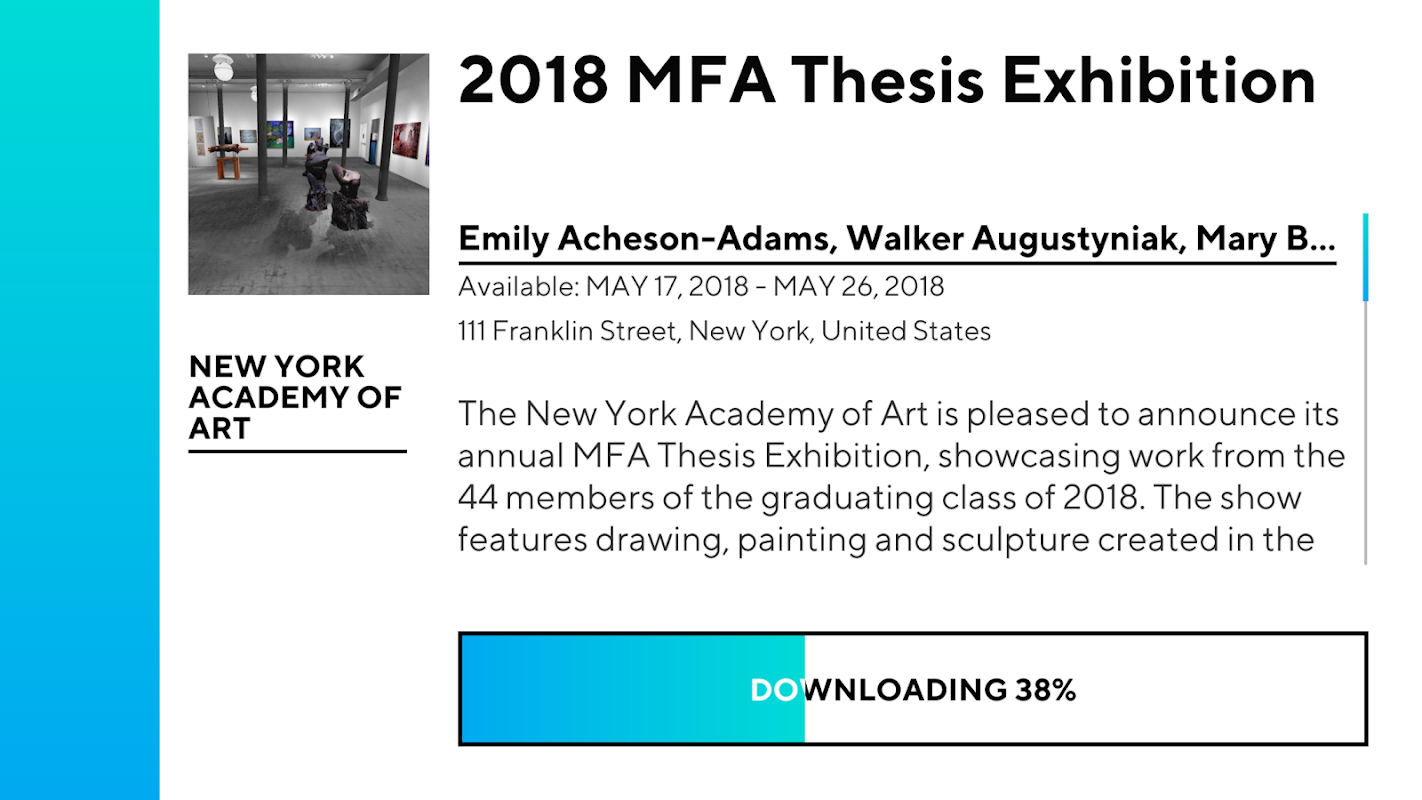
Task: Click the MAY 26, 2018 end date
Action: 858,287
